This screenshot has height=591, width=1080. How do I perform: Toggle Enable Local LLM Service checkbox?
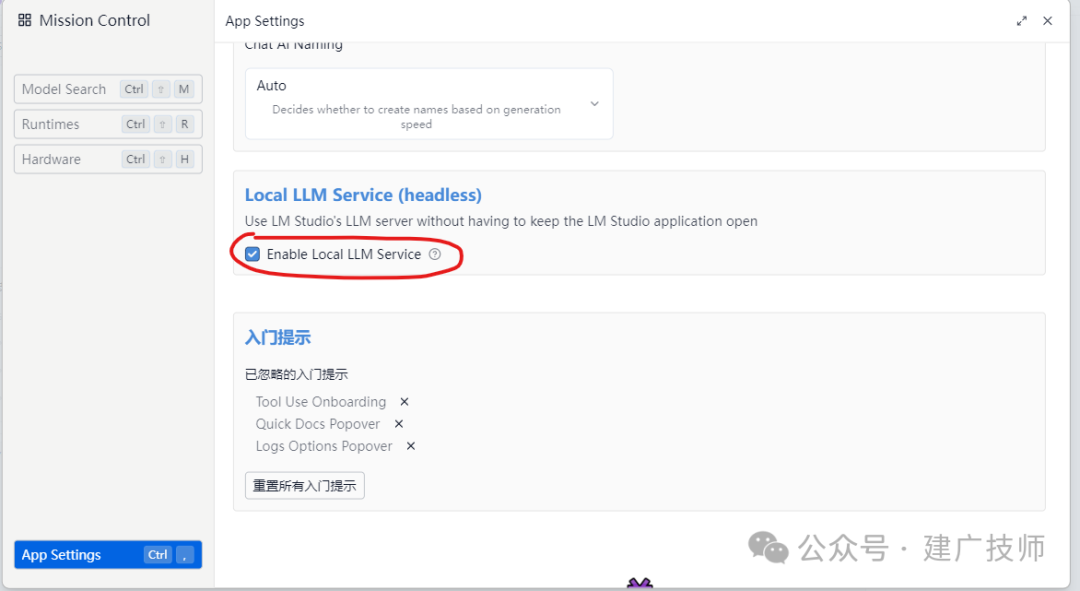tap(253, 254)
